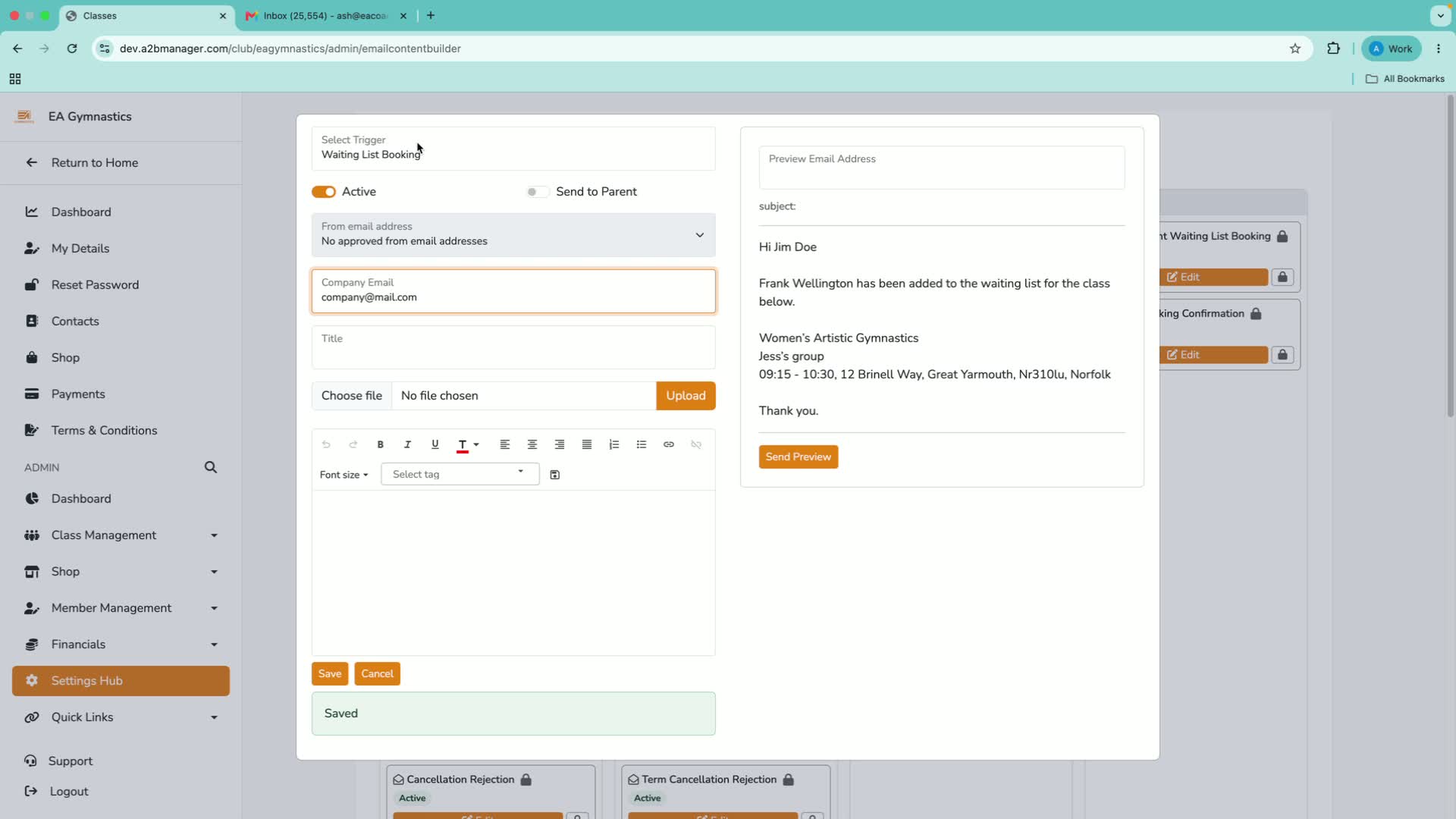Viewport: 1456px width, 819px height.
Task: Open the Select tag dropdown
Action: click(460, 474)
